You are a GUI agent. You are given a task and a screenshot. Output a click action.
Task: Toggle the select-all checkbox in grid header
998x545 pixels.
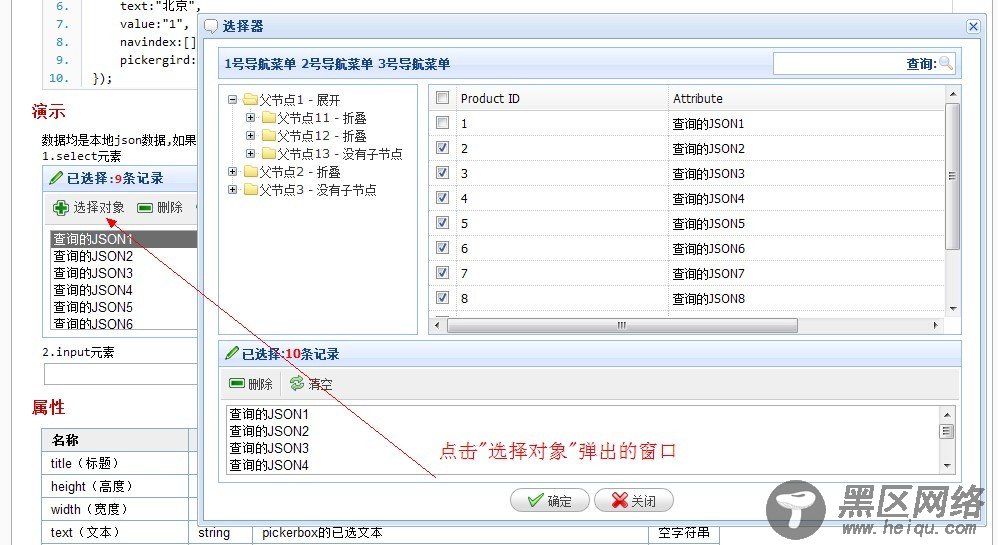point(442,97)
